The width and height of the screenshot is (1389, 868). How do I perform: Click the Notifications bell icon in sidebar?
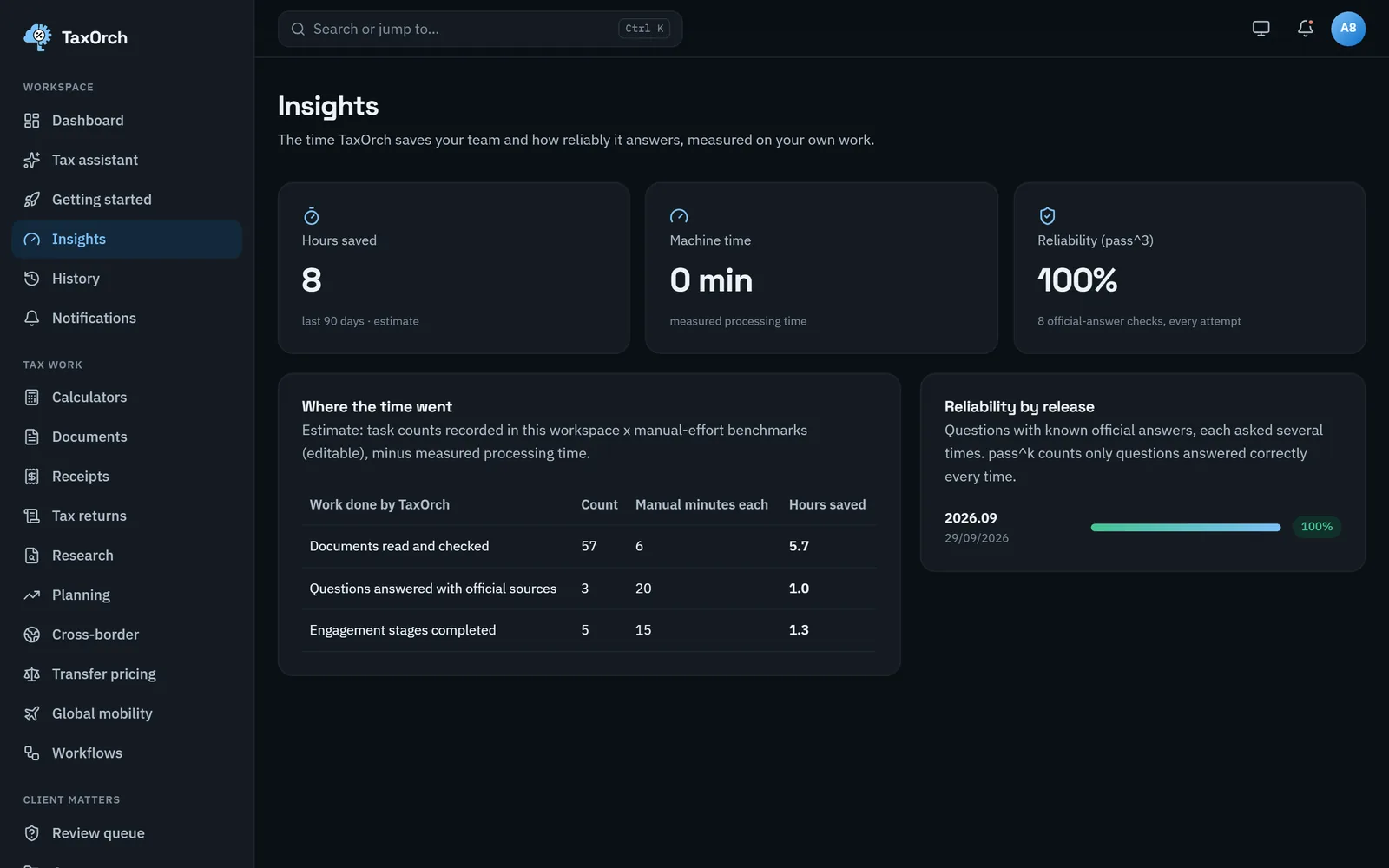[x=32, y=318]
